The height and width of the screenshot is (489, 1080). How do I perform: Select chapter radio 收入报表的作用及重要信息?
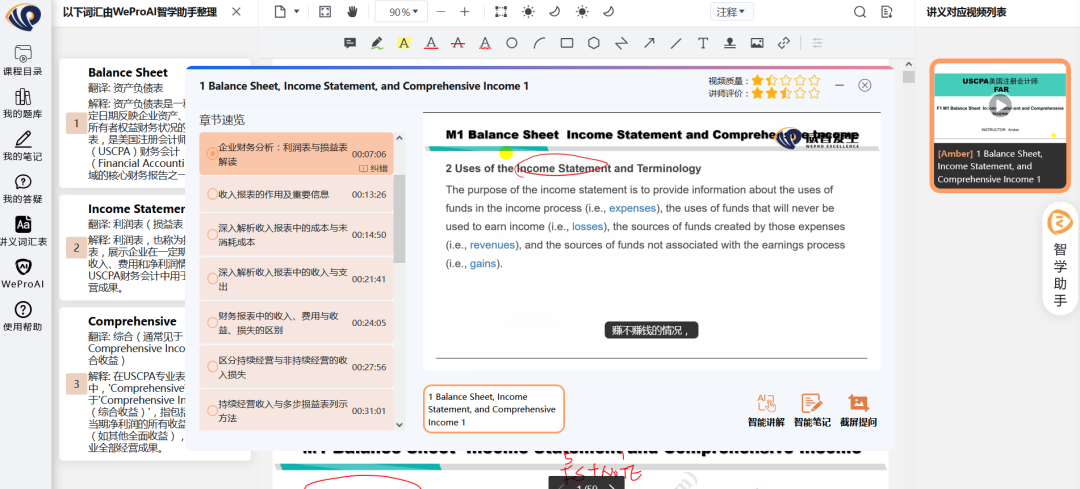pyautogui.click(x=212, y=194)
